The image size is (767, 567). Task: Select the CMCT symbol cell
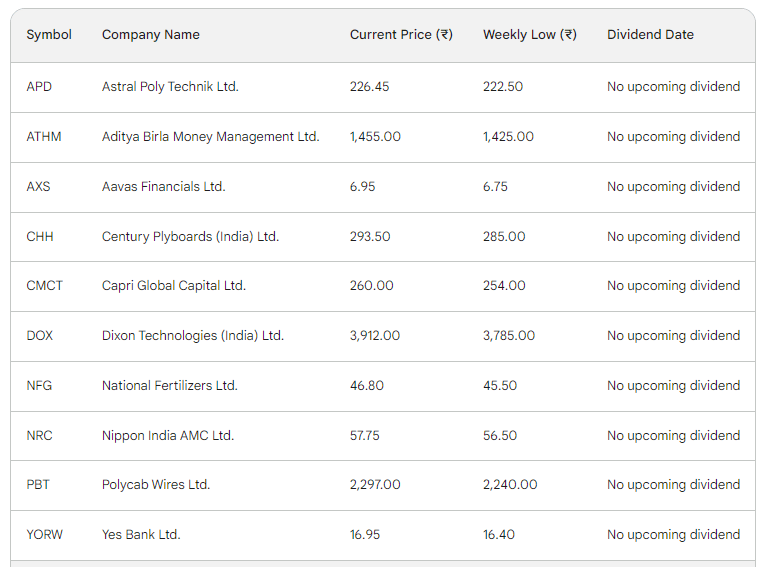point(45,286)
